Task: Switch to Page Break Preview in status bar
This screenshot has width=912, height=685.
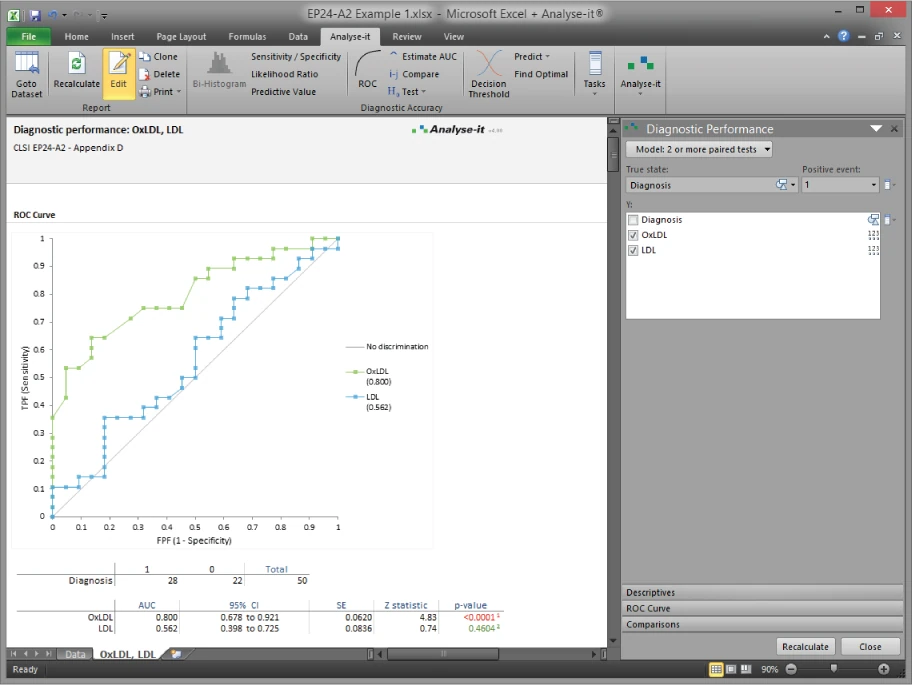Action: (x=746, y=669)
